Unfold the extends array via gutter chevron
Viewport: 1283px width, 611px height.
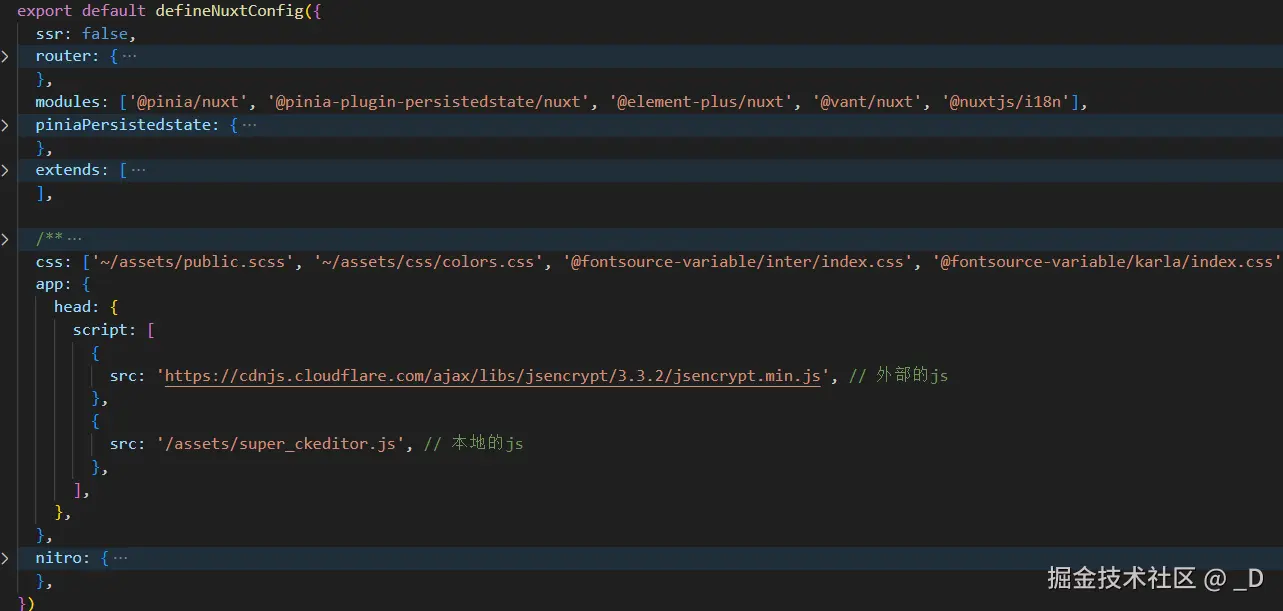click(7, 169)
